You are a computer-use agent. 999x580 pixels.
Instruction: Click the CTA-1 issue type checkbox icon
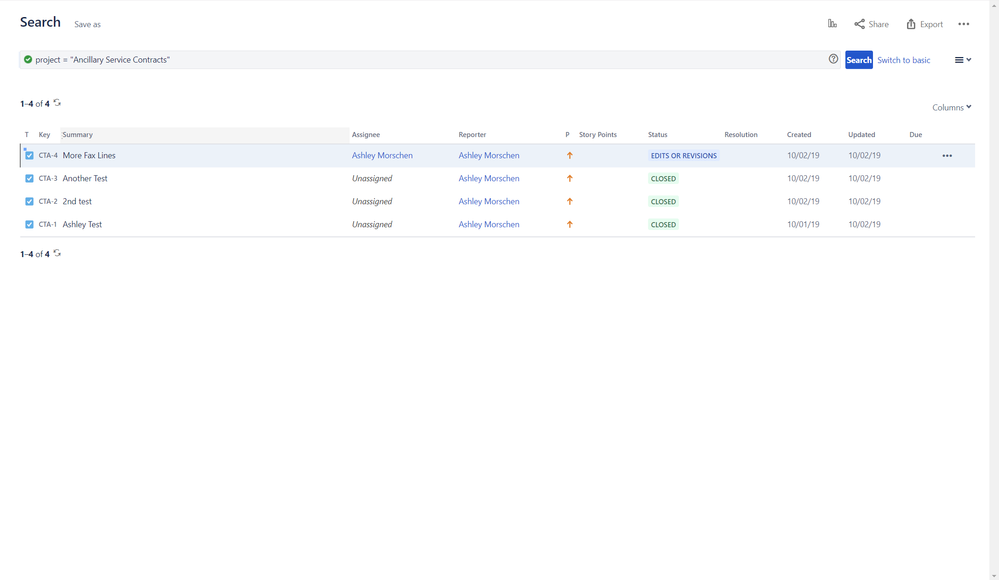click(29, 225)
